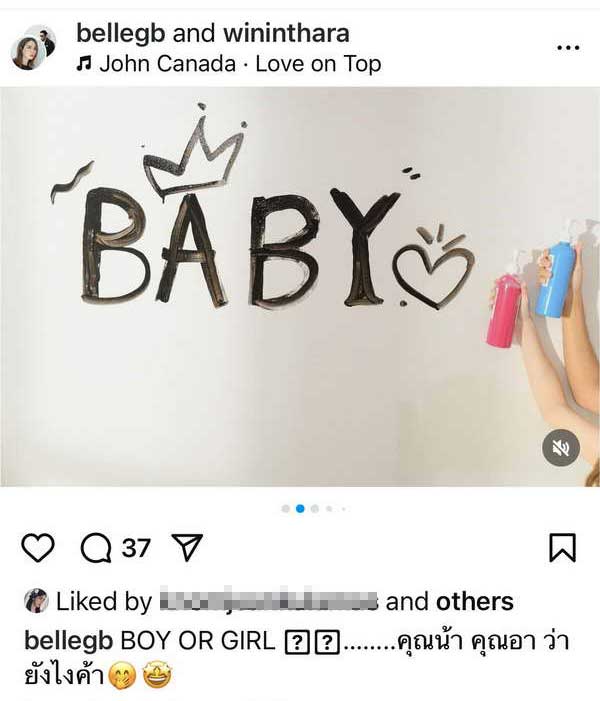Open the John Canada Love on Top audio
This screenshot has height=701, width=600.
(x=241, y=64)
